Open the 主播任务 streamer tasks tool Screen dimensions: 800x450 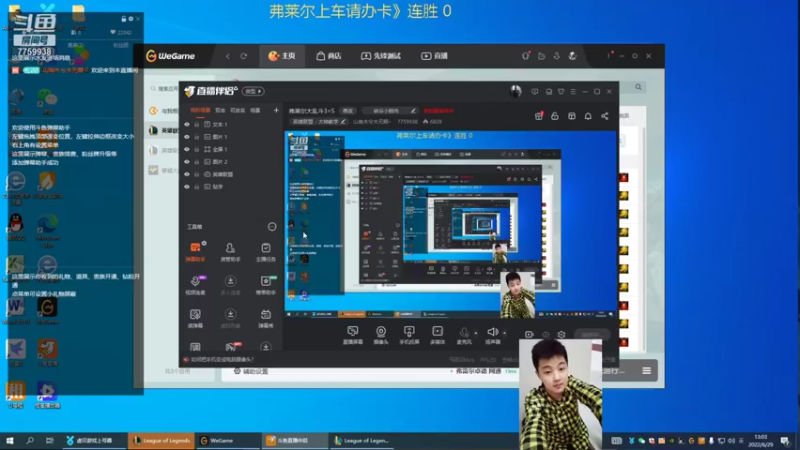coord(265,252)
